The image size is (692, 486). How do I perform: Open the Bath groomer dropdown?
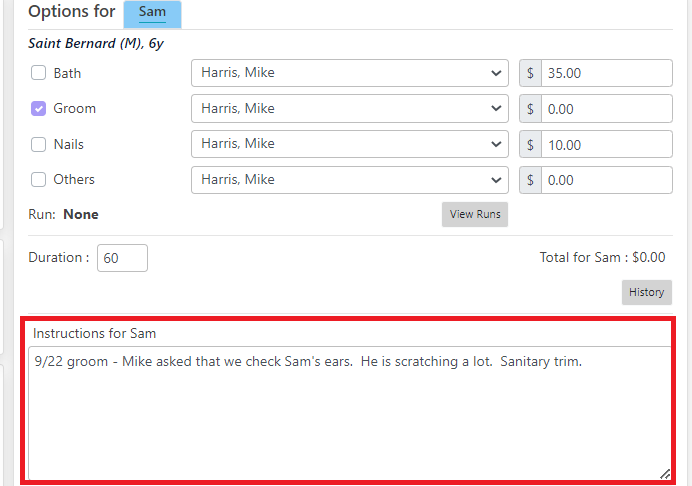click(350, 73)
